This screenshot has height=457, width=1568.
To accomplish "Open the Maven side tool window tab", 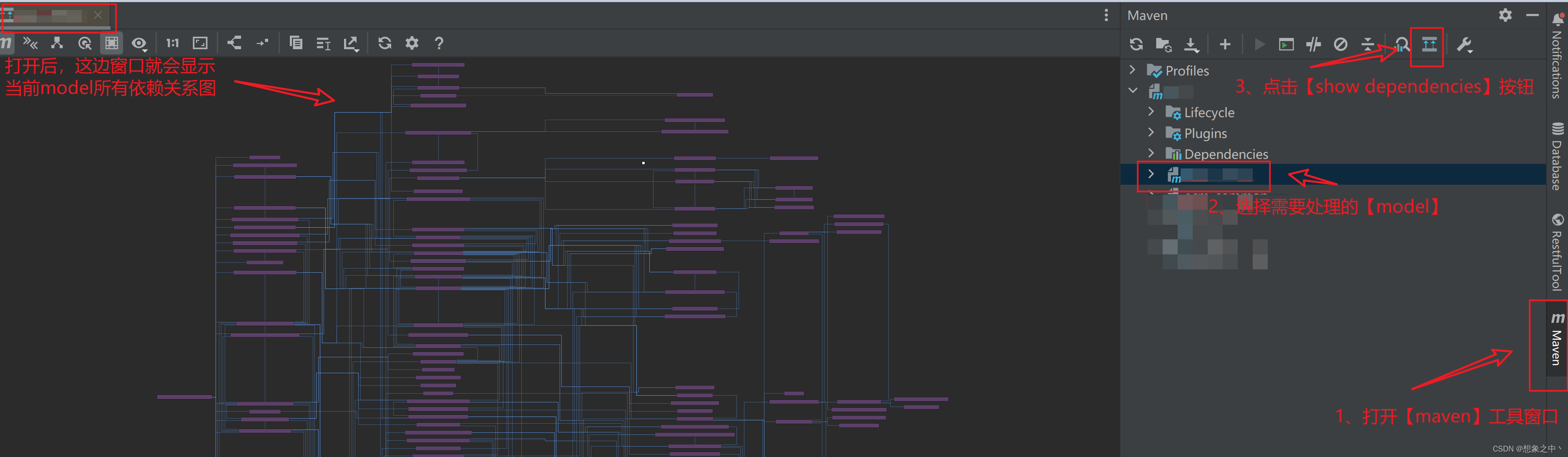I will (1556, 341).
